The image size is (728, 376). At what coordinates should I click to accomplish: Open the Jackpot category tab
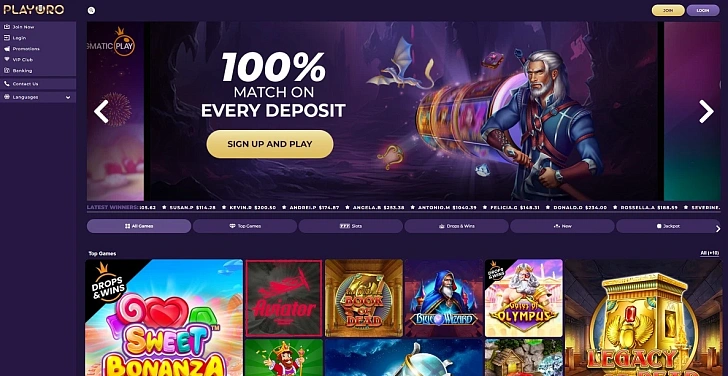tap(668, 226)
